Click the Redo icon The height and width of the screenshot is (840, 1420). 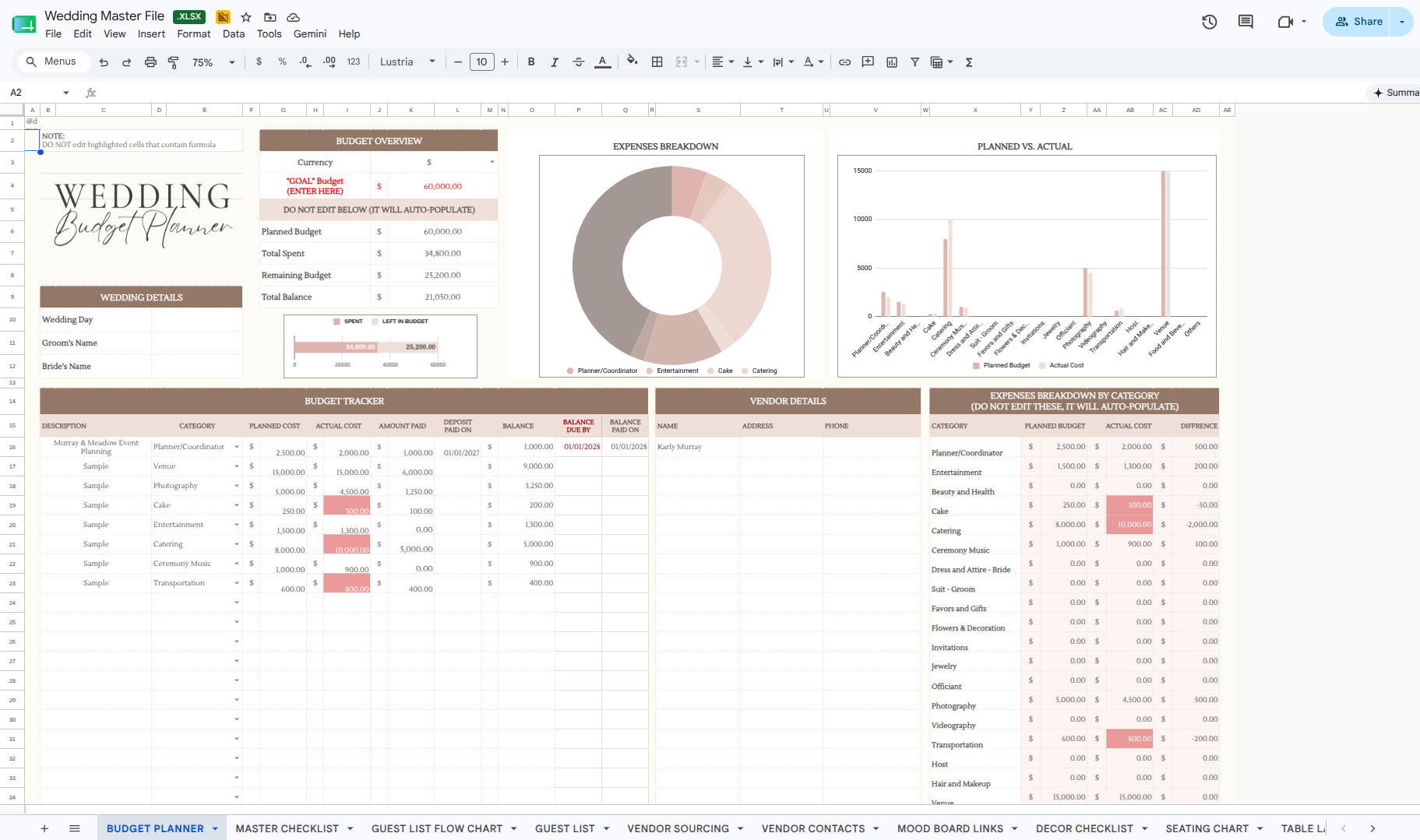[x=126, y=62]
